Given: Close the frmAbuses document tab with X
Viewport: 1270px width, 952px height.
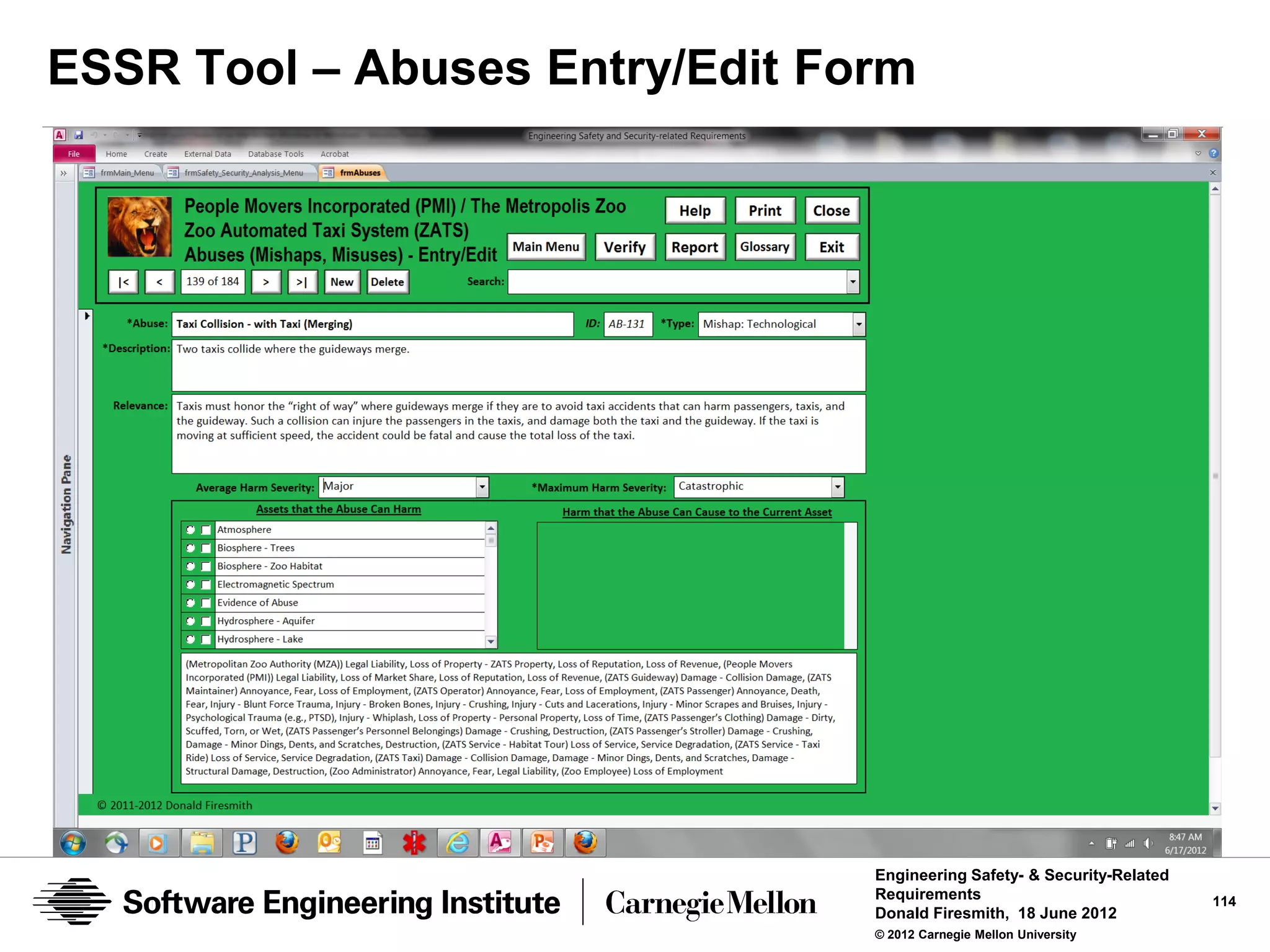Looking at the screenshot, I should tap(1212, 173).
